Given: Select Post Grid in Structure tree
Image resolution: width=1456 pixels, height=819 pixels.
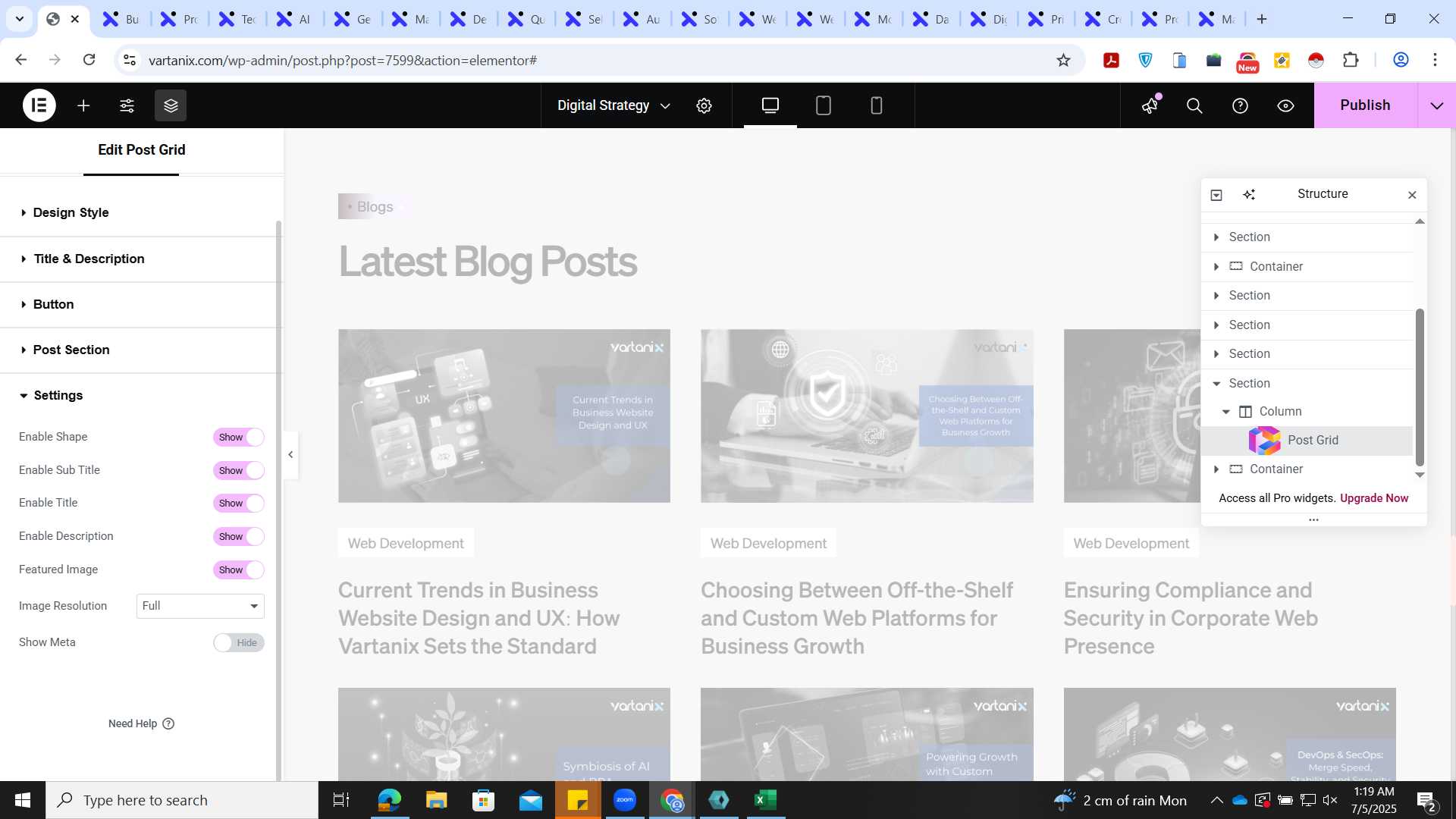Looking at the screenshot, I should 1307,441.
